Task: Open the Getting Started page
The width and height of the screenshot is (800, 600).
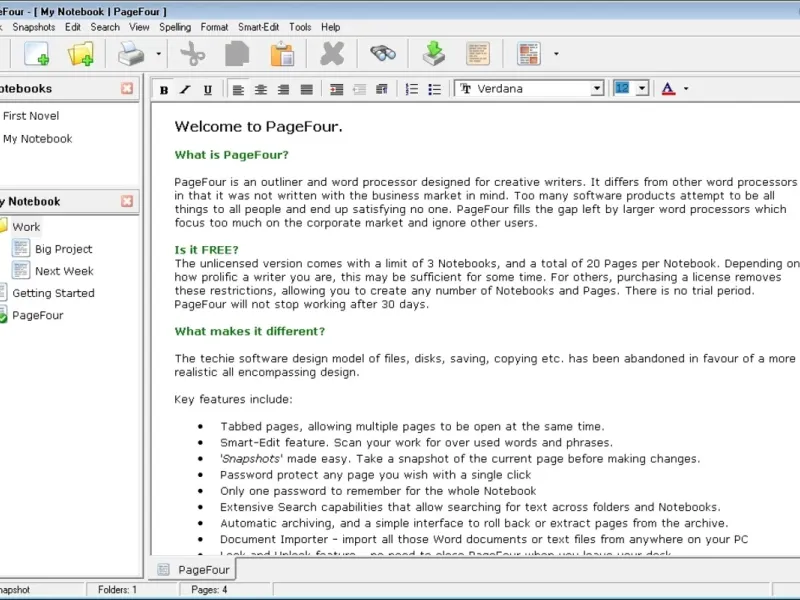Action: (54, 293)
